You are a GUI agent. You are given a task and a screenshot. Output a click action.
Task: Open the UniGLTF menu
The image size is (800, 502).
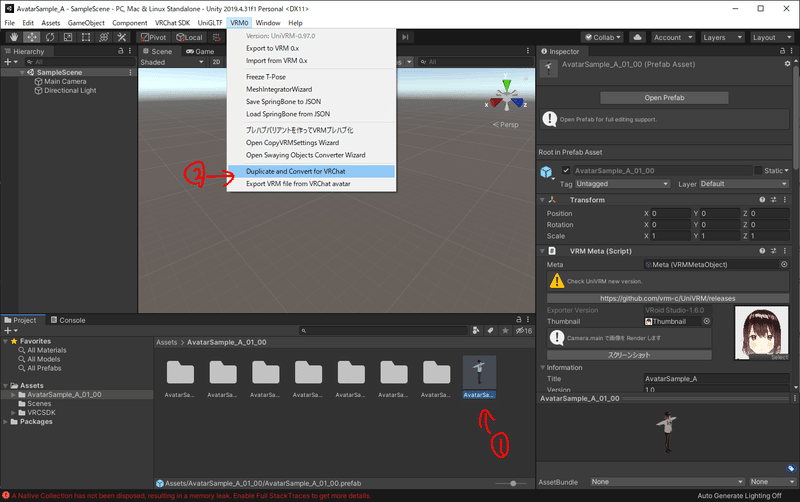210,22
